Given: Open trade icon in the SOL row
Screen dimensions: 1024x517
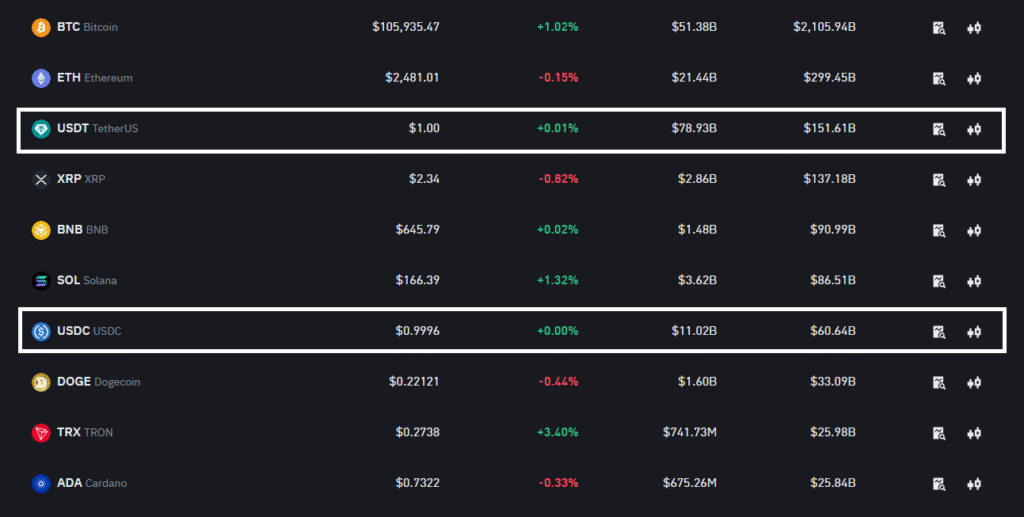Looking at the screenshot, I should coord(974,281).
